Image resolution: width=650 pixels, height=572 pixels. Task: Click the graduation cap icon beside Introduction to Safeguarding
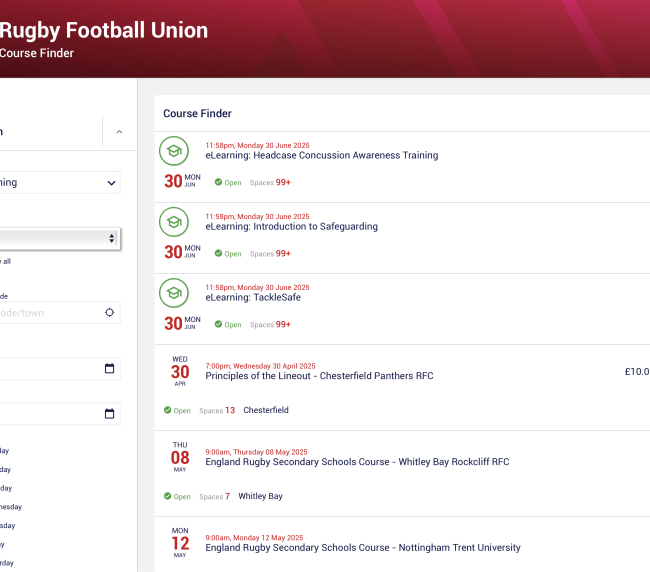[174, 222]
